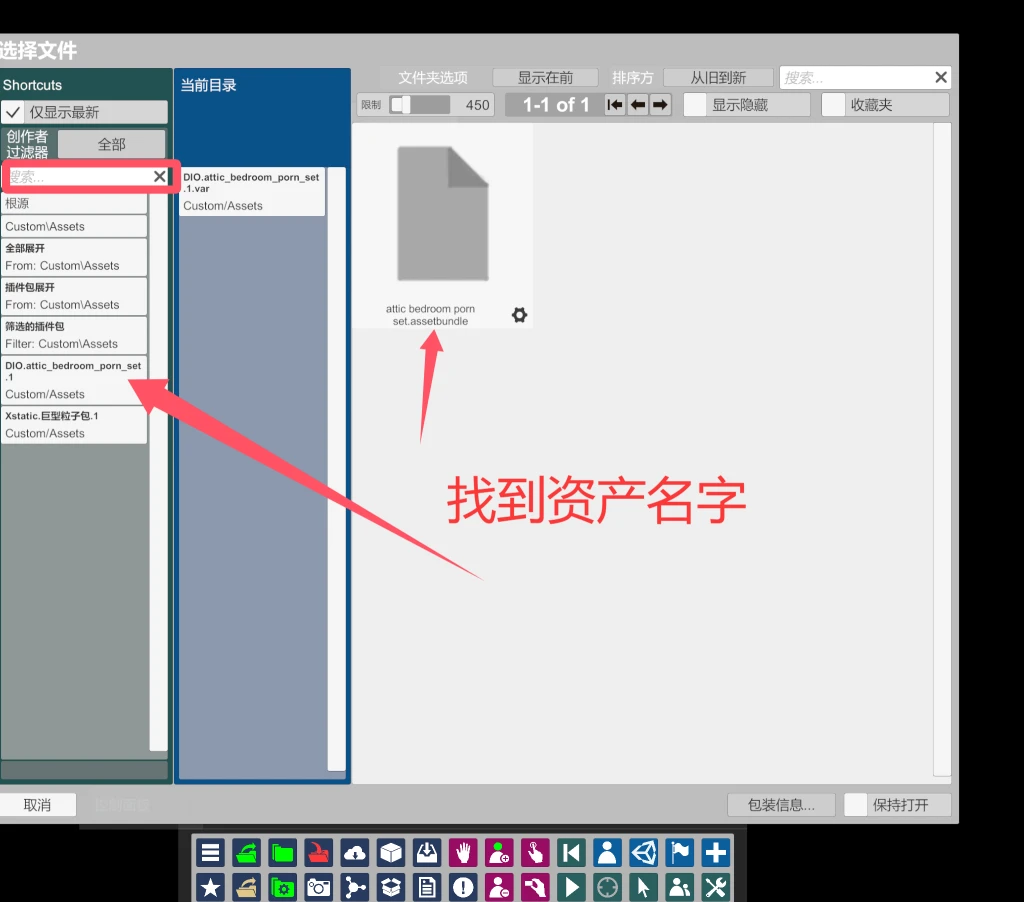
Task: Click the wrench and screwdriver tools icon
Action: click(715, 887)
